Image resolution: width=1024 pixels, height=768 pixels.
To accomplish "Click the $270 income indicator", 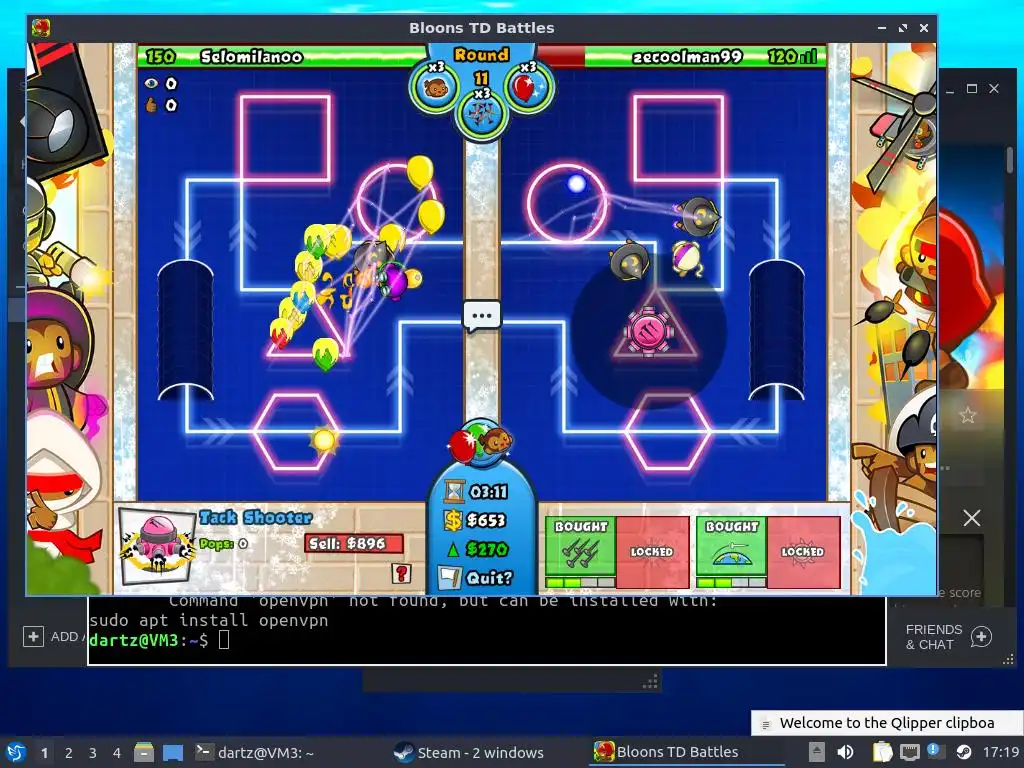I will pos(477,549).
